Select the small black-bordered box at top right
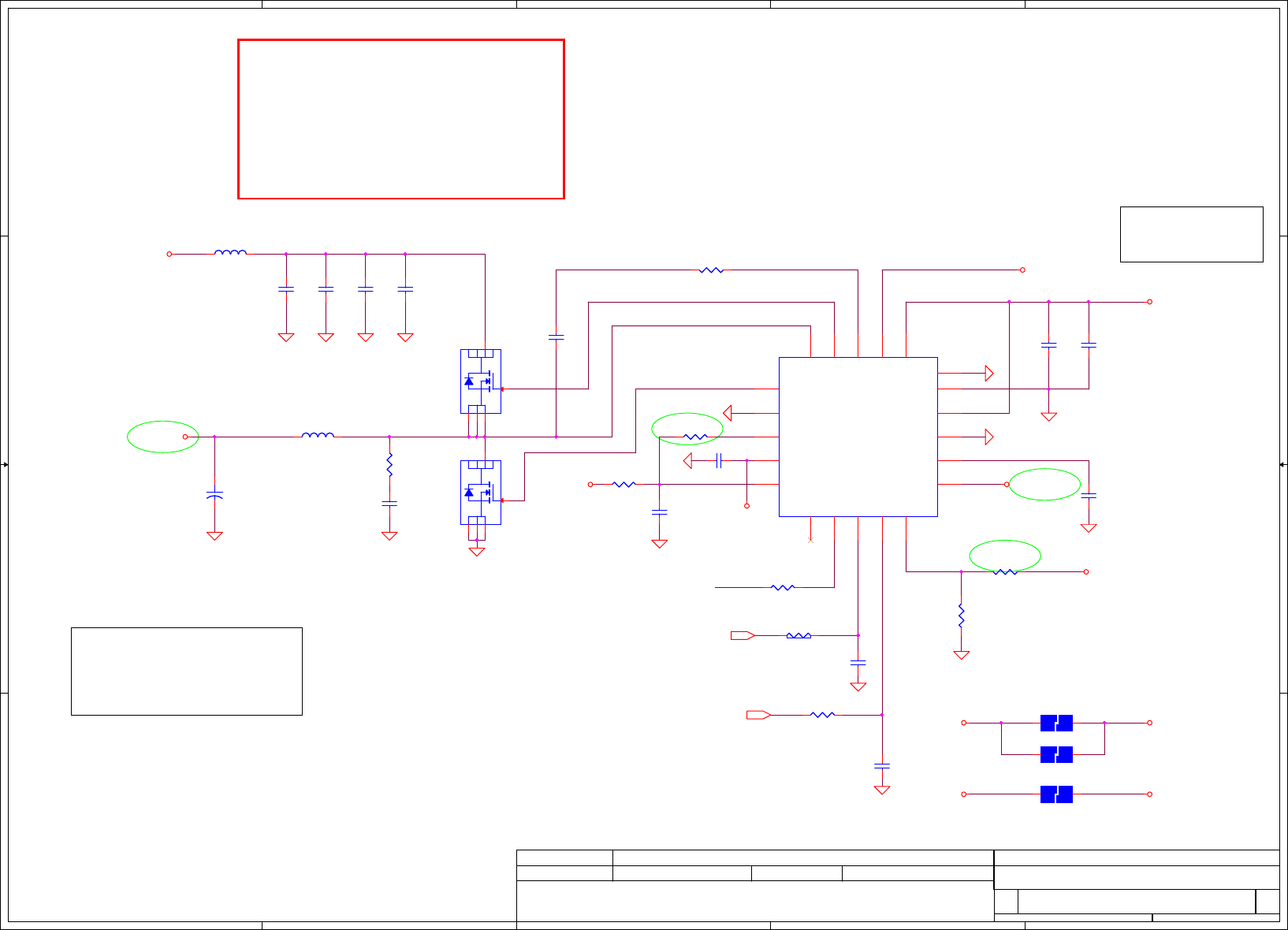The height and width of the screenshot is (930, 1288). click(1192, 234)
